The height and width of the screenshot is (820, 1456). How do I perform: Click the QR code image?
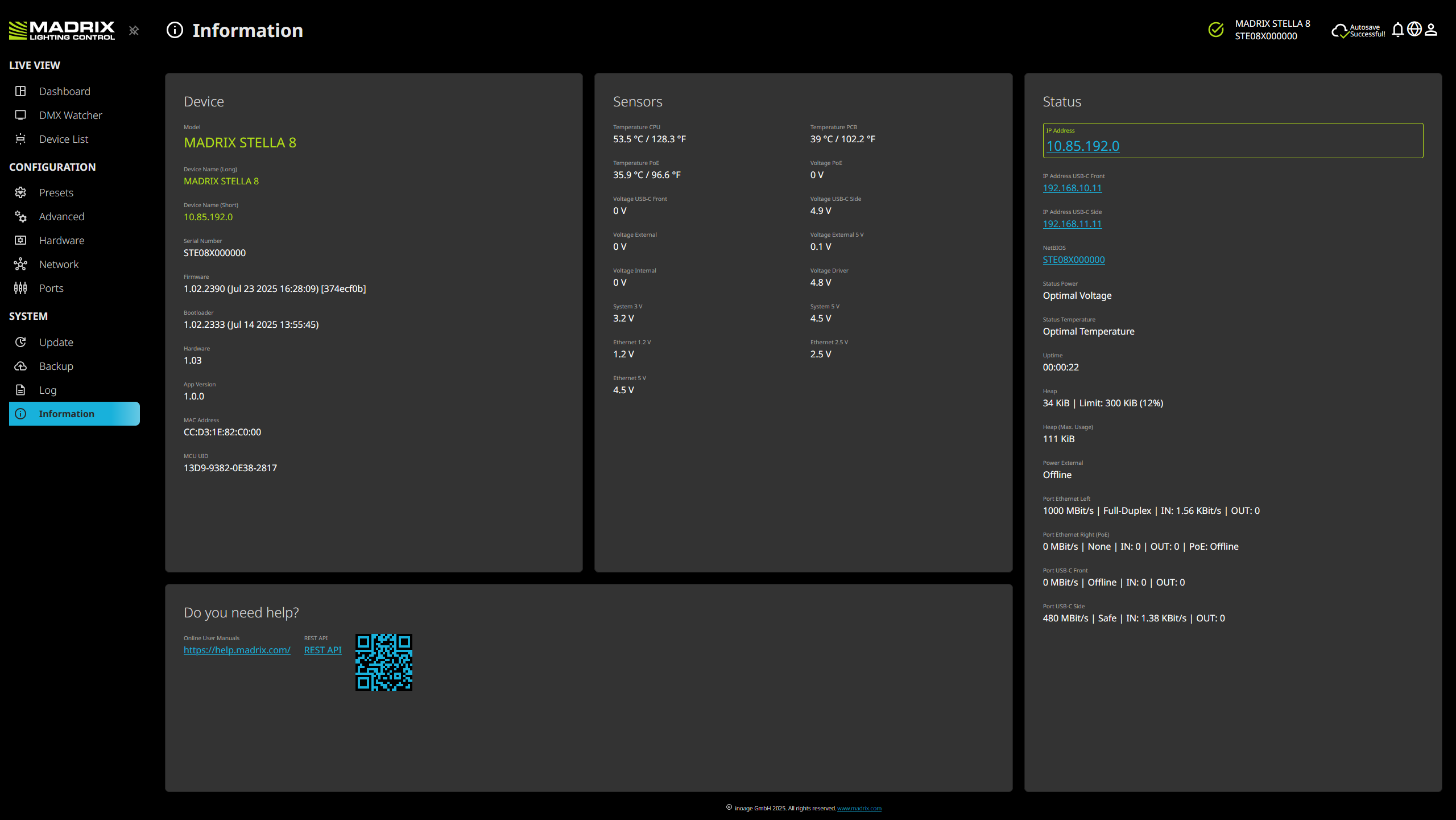[x=384, y=662]
